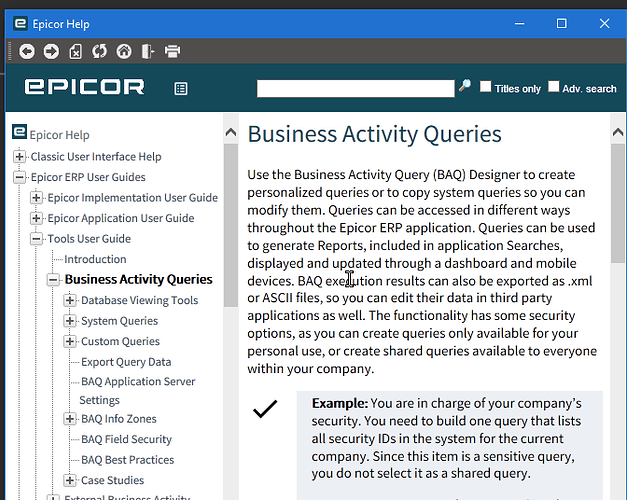The height and width of the screenshot is (500, 627).
Task: Click the toolbar grip handle
Action: tap(10, 51)
